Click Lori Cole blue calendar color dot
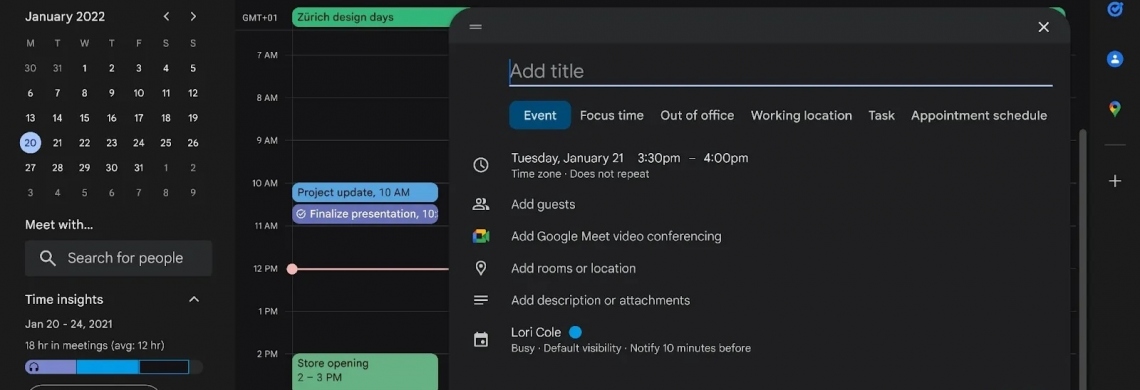The height and width of the screenshot is (390, 1140). [x=575, y=333]
